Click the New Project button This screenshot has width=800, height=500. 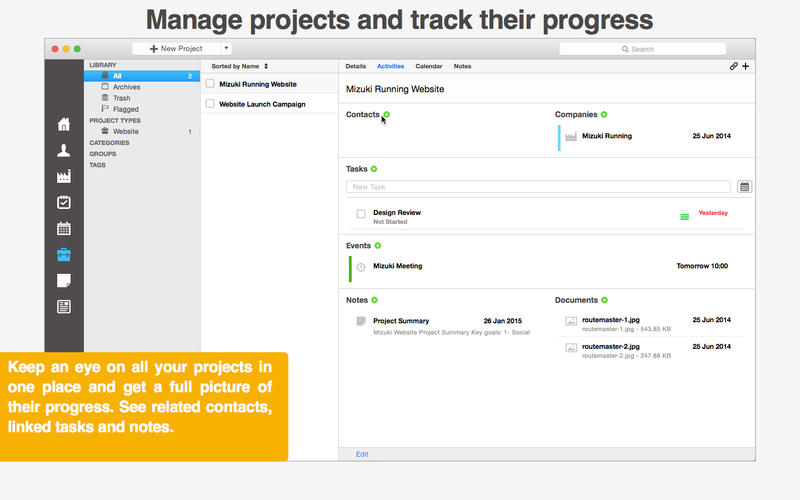tap(176, 48)
